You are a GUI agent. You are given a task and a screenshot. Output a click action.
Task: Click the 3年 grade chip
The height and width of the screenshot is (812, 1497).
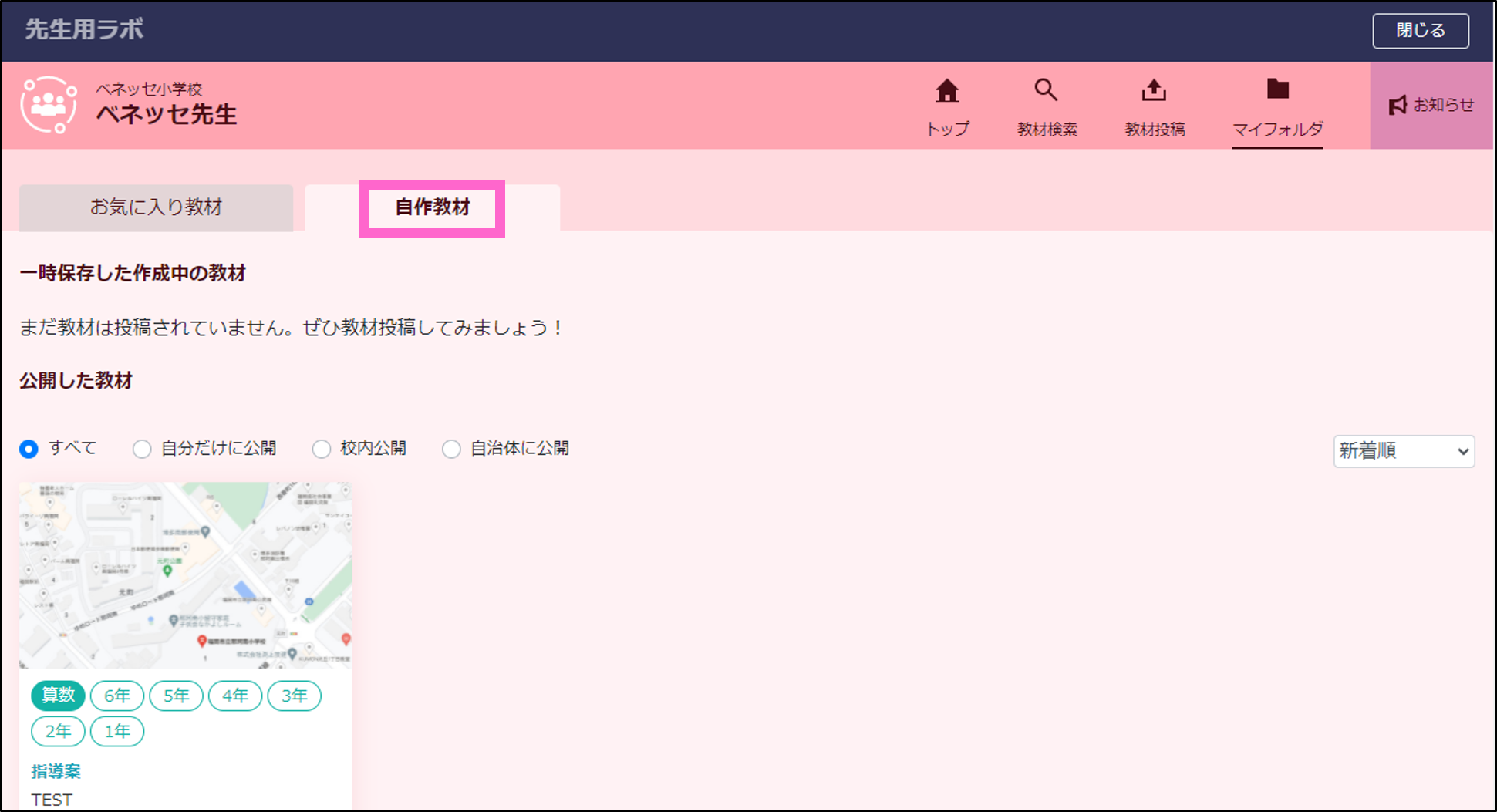pyautogui.click(x=294, y=695)
